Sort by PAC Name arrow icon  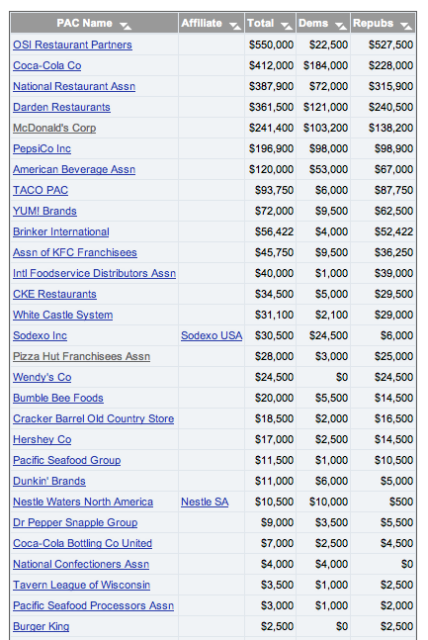(126, 26)
